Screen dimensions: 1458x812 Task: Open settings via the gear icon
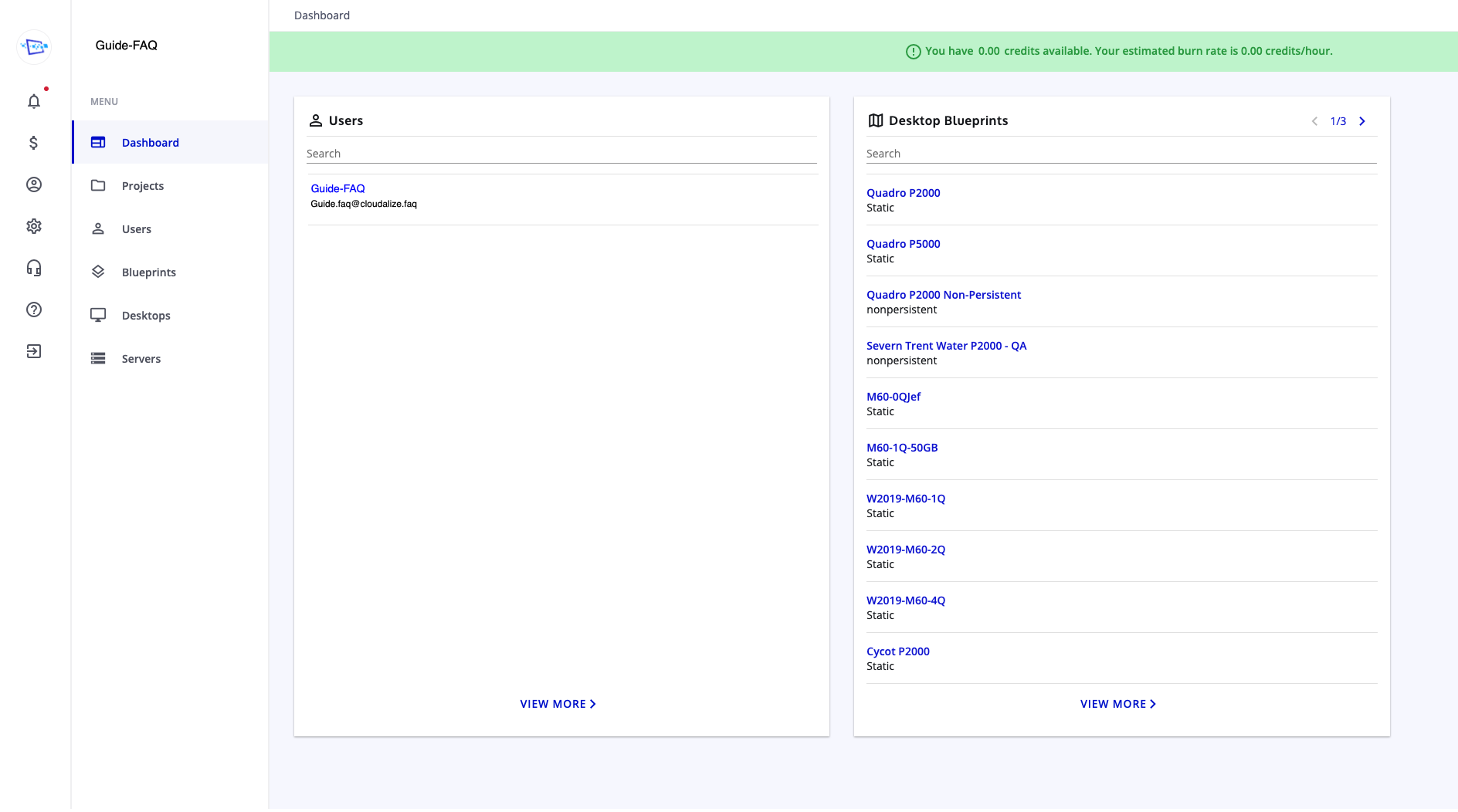point(34,226)
